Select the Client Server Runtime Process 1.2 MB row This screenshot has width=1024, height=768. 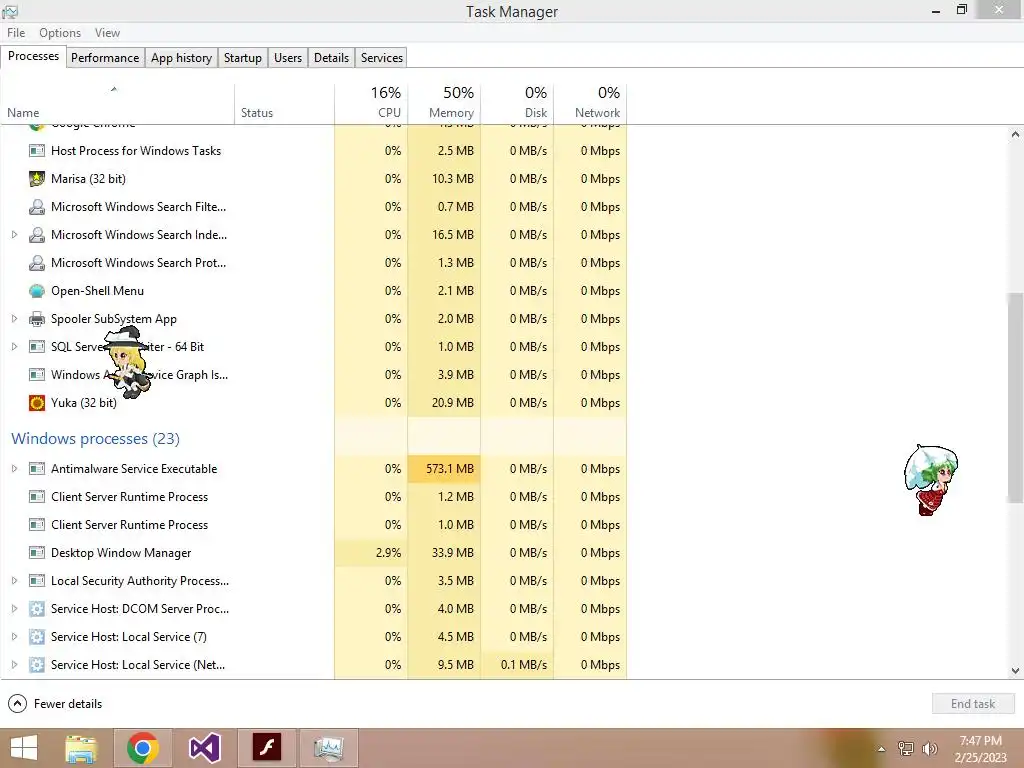(313, 497)
